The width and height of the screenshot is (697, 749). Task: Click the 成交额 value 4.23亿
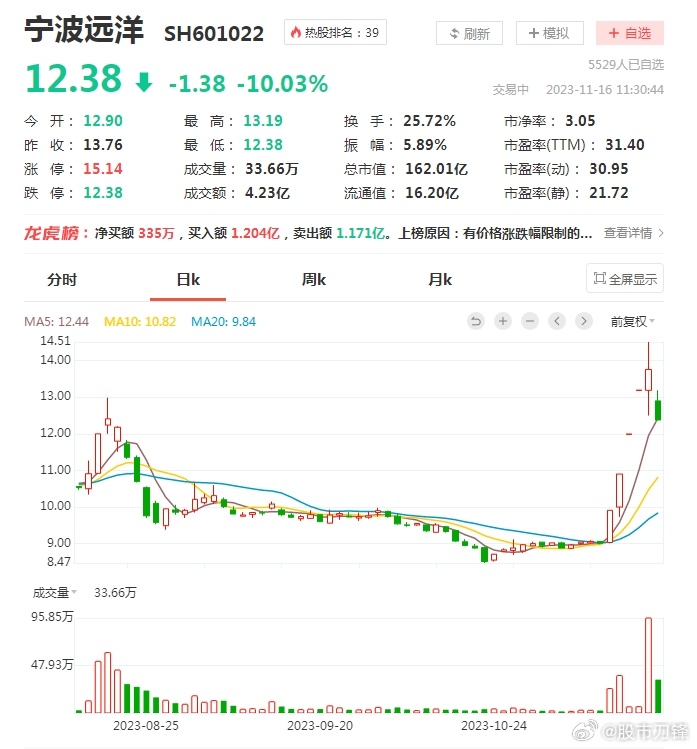pos(268,193)
